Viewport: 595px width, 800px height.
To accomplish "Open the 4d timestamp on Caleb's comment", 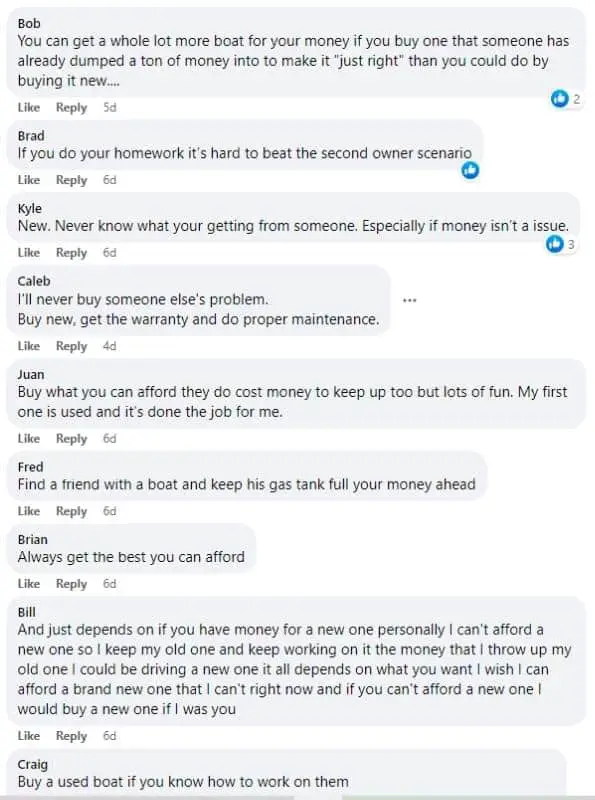I will click(110, 346).
